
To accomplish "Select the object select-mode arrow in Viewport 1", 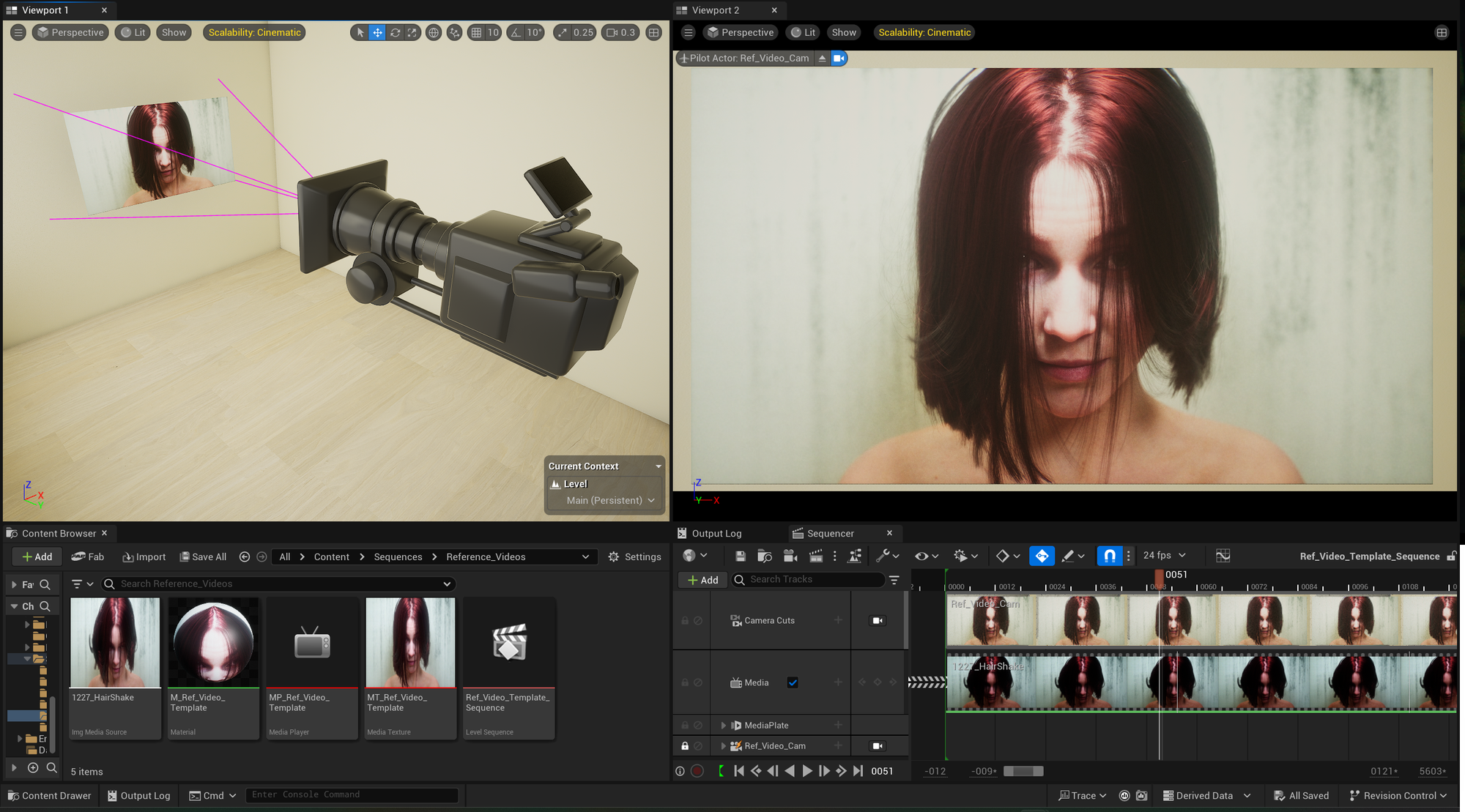I will coord(360,32).
